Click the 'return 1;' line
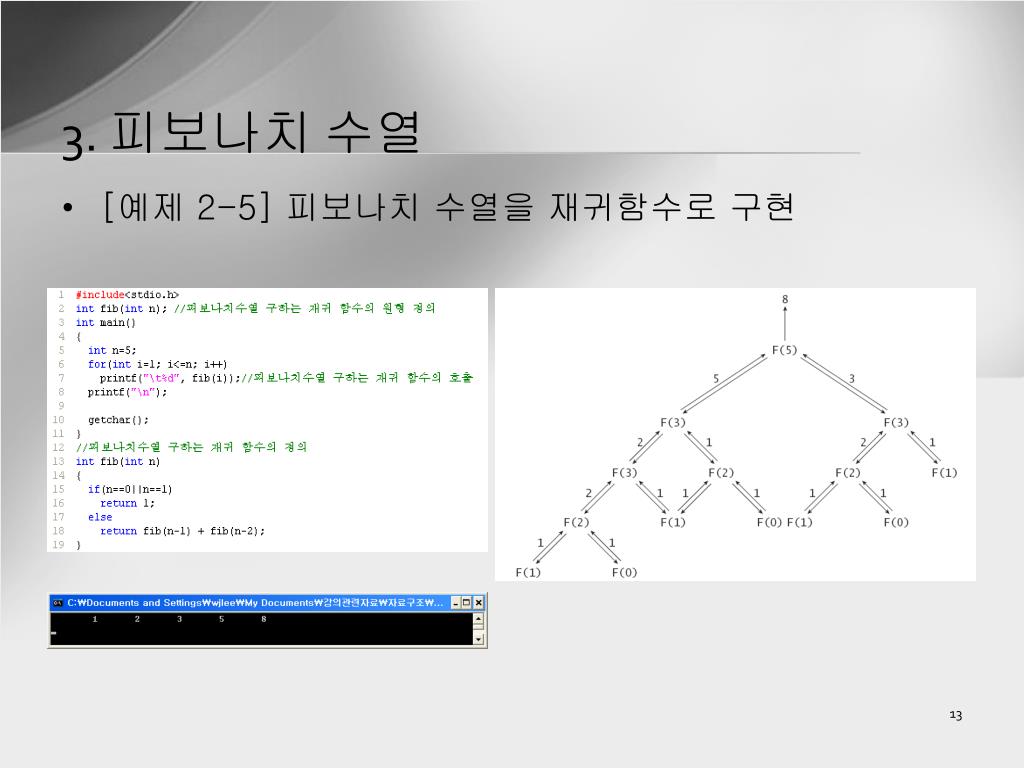Viewport: 1024px width, 768px height. 127,503
